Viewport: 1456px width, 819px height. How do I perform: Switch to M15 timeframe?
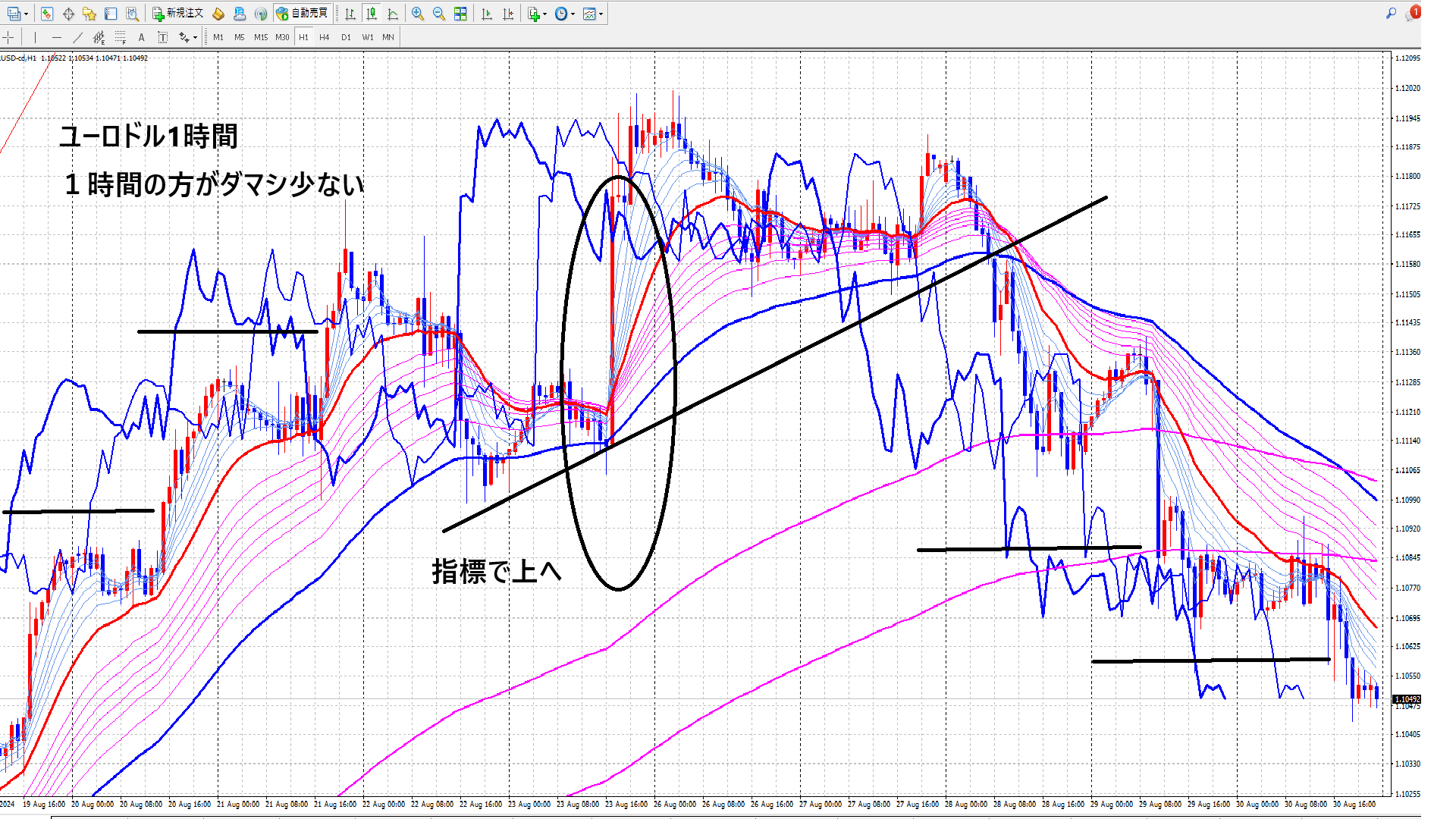pyautogui.click(x=261, y=37)
